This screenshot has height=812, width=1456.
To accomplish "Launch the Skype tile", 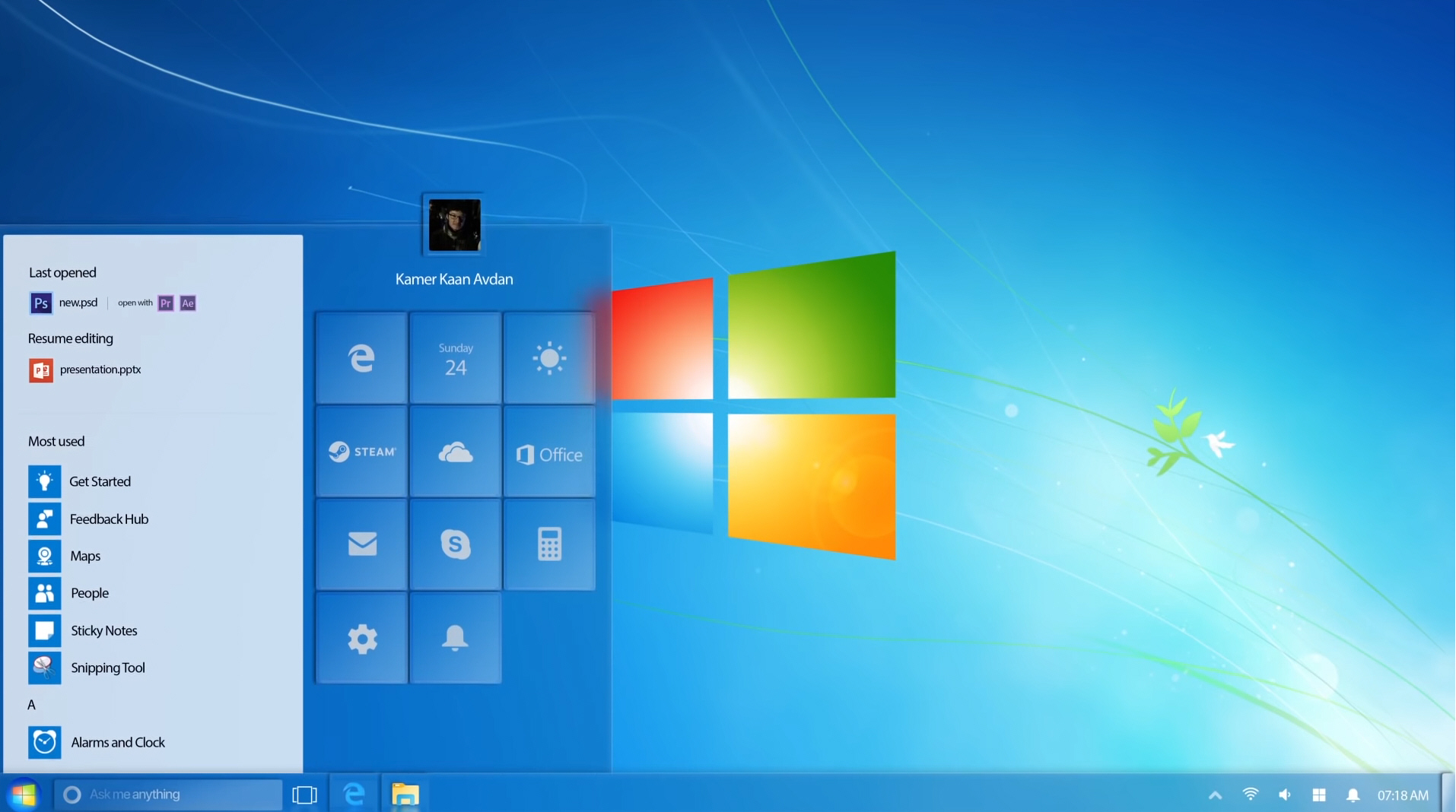I will [455, 544].
